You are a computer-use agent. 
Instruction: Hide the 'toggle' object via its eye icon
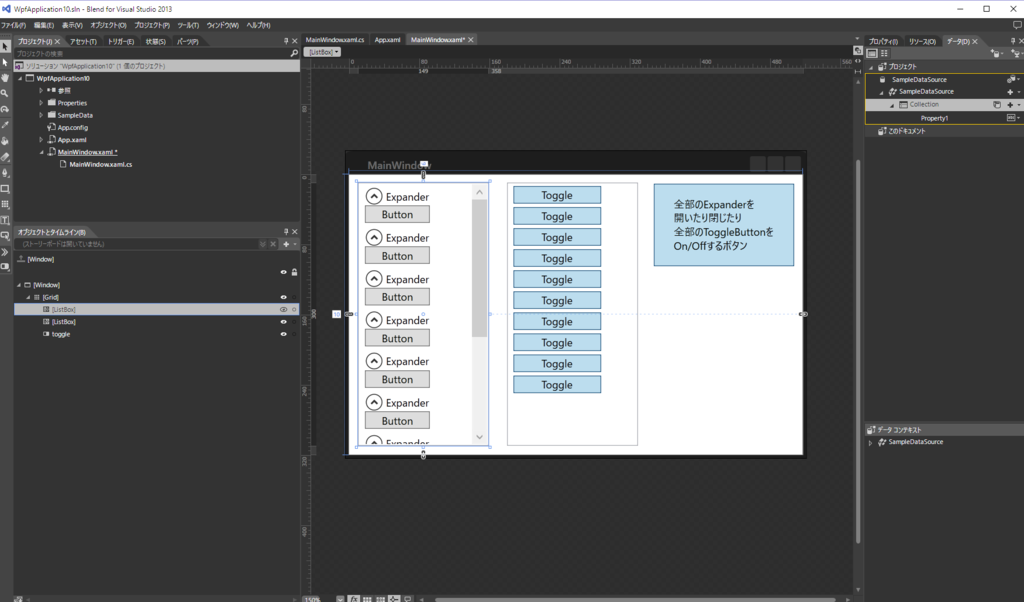click(x=283, y=333)
